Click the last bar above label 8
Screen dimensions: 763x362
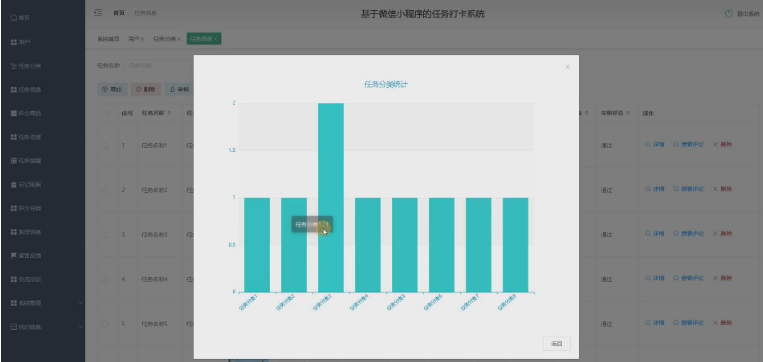[x=515, y=245]
